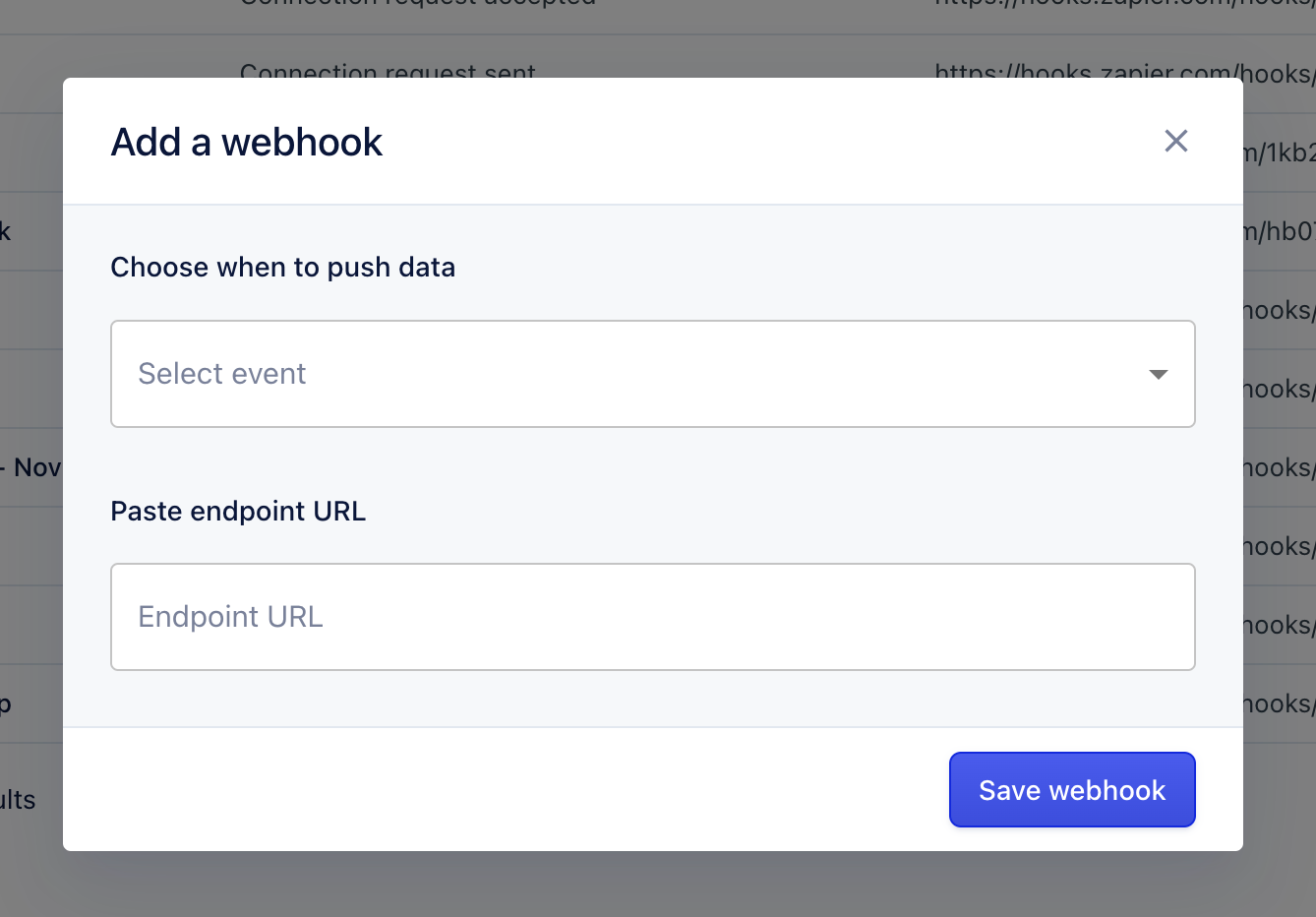1316x917 pixels.
Task: Click the Paste endpoint URL heading
Action: click(238, 511)
